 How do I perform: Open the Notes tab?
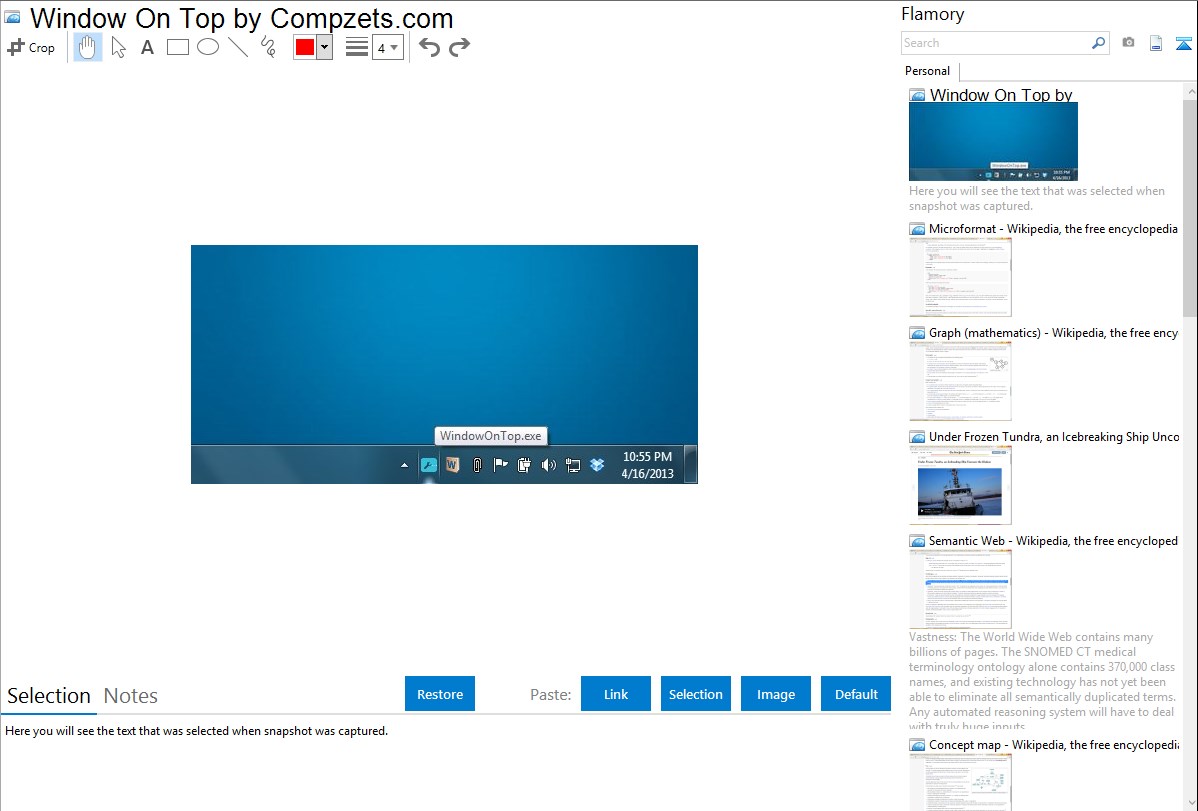[131, 696]
